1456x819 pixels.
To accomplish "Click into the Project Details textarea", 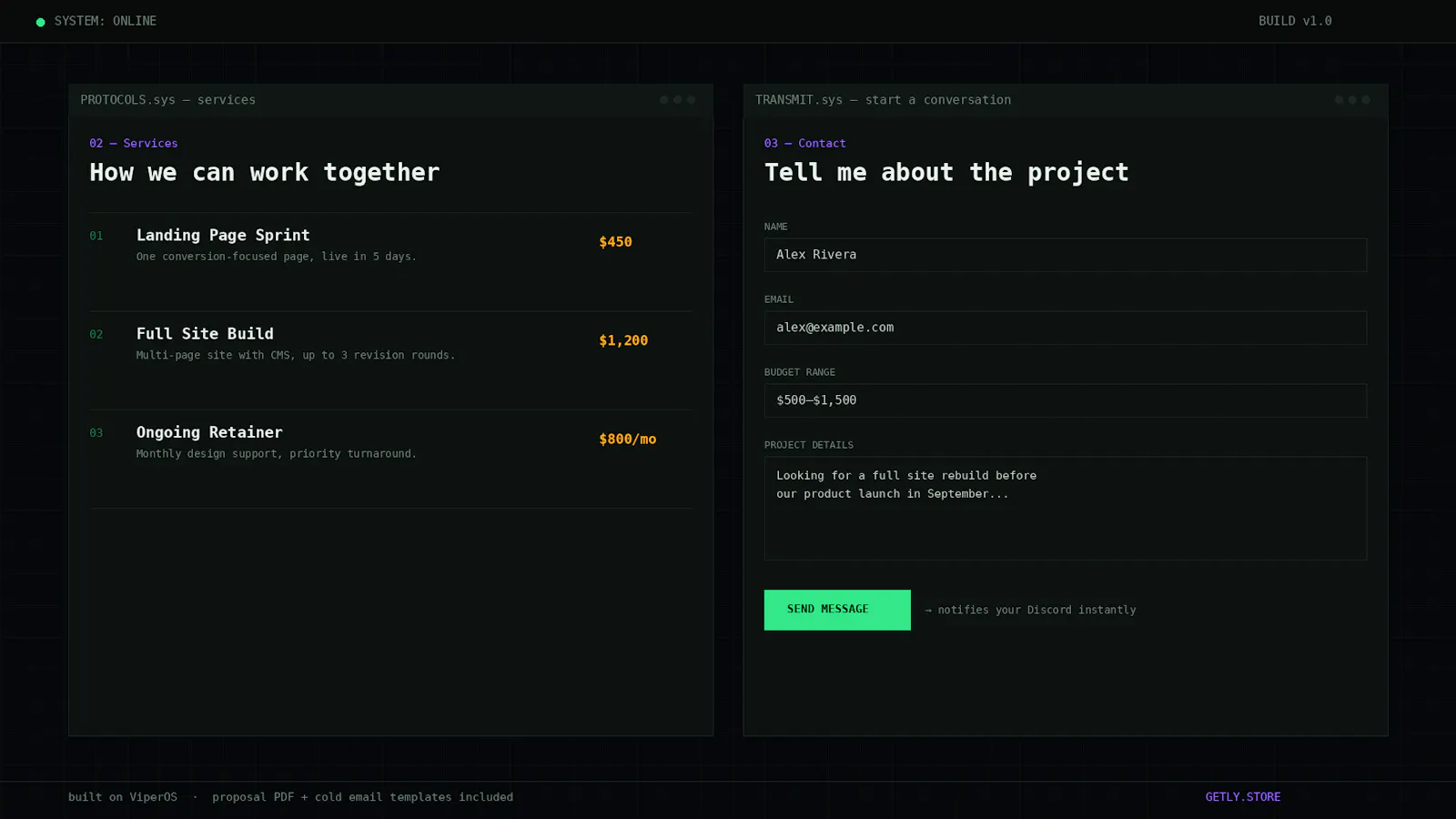I will pos(1066,508).
